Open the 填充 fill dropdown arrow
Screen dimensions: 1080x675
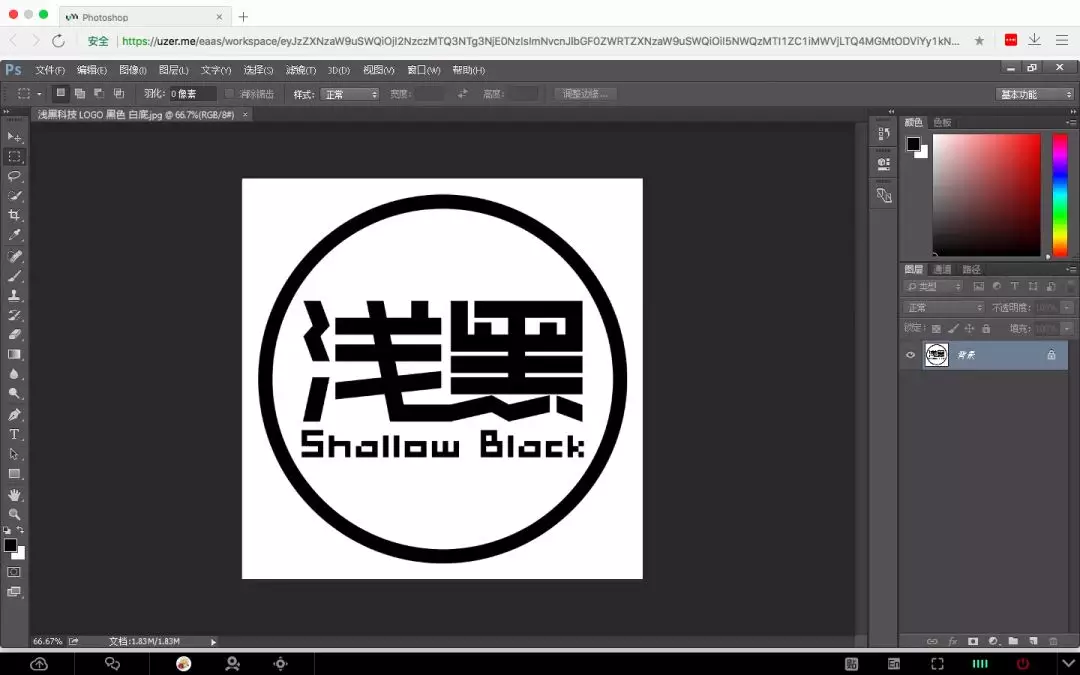pos(1067,329)
